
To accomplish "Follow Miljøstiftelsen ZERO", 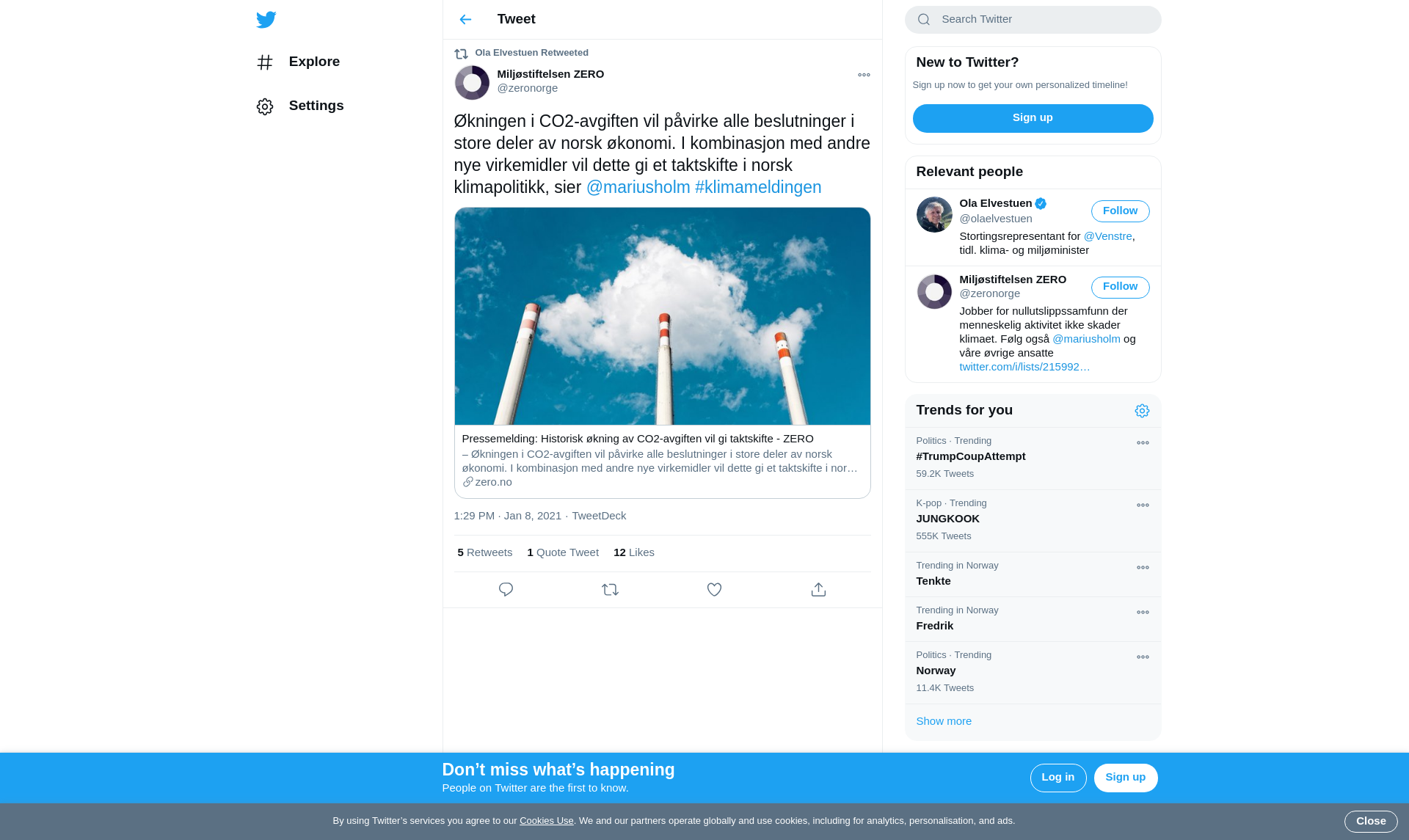I will 1120,287.
